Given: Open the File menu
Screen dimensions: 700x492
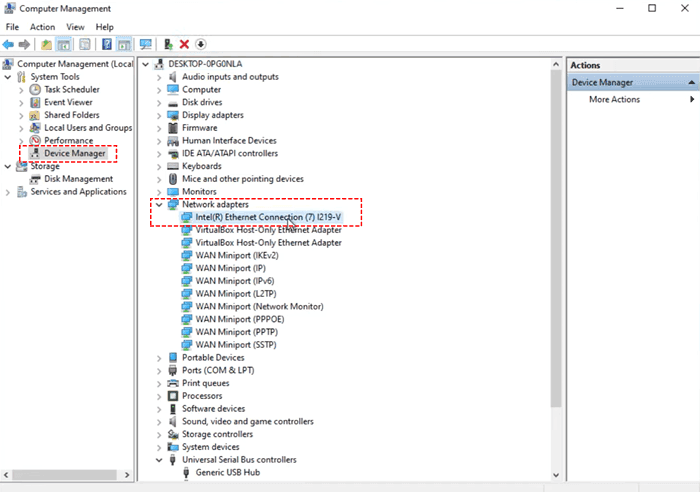Looking at the screenshot, I should 12,27.
